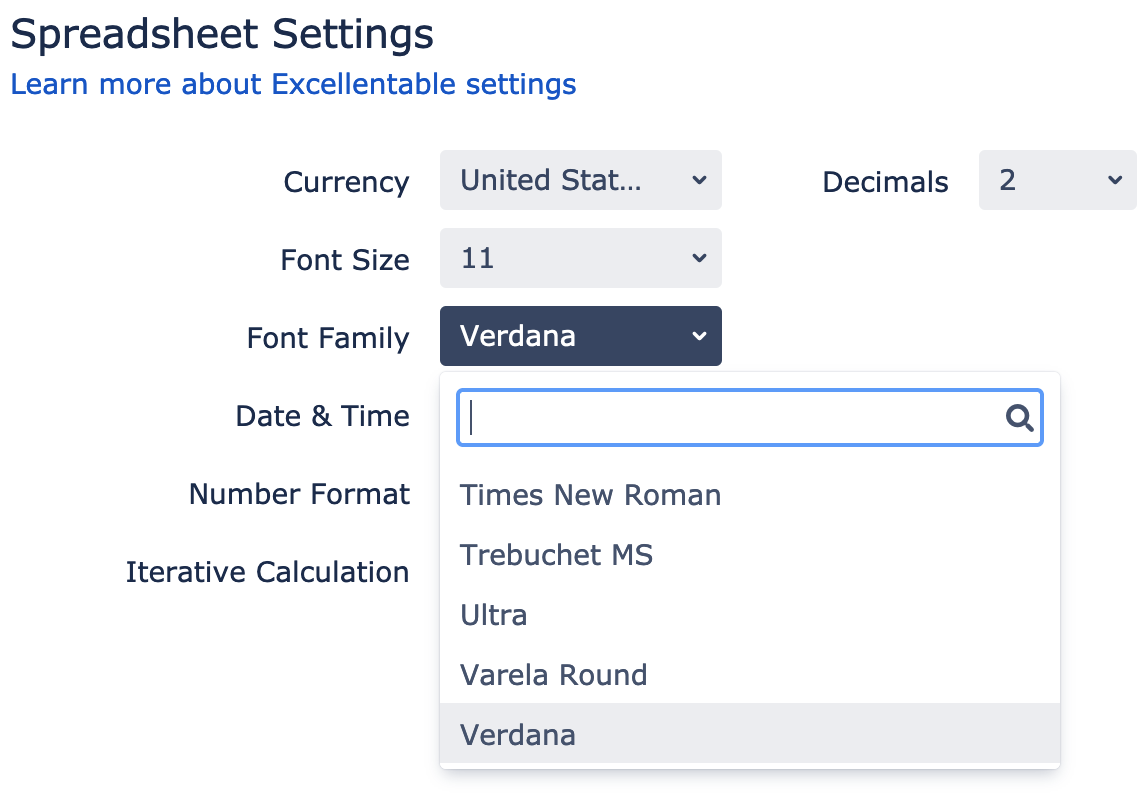1148x800 pixels.
Task: Open the Currency dropdown showing United States
Action: point(581,180)
